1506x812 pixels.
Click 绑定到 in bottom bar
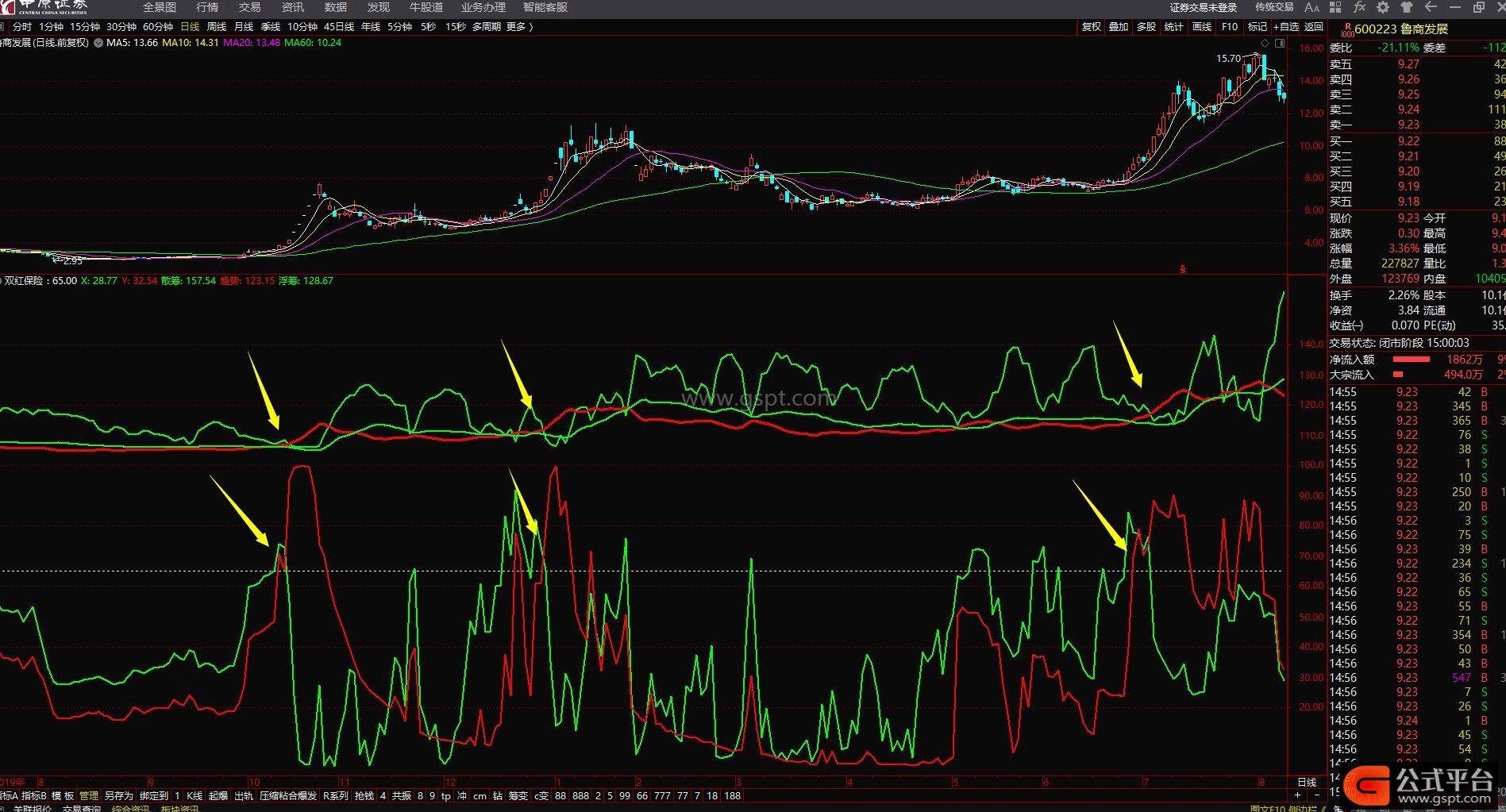tap(154, 795)
